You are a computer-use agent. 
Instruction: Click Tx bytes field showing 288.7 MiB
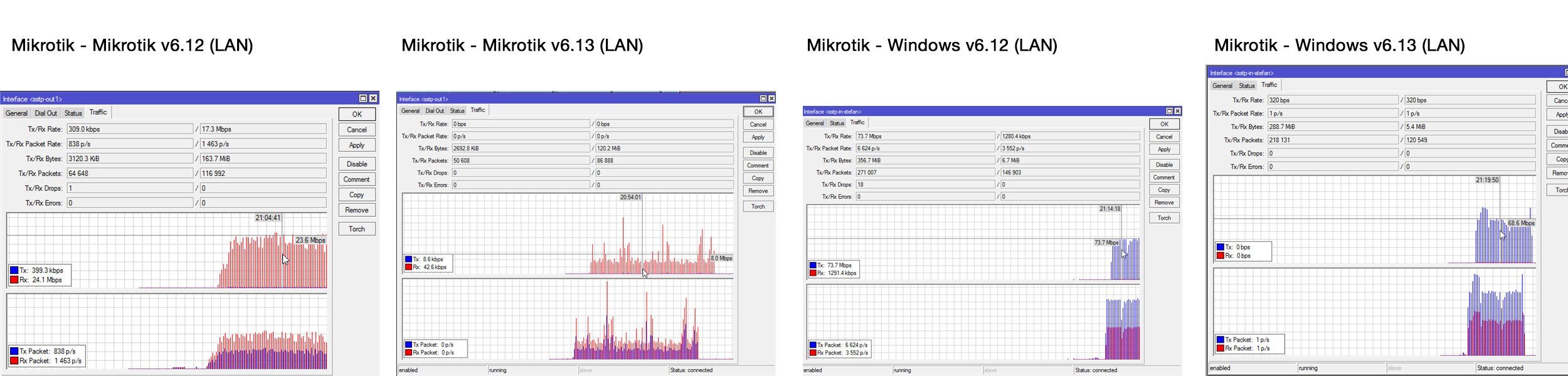click(1333, 127)
